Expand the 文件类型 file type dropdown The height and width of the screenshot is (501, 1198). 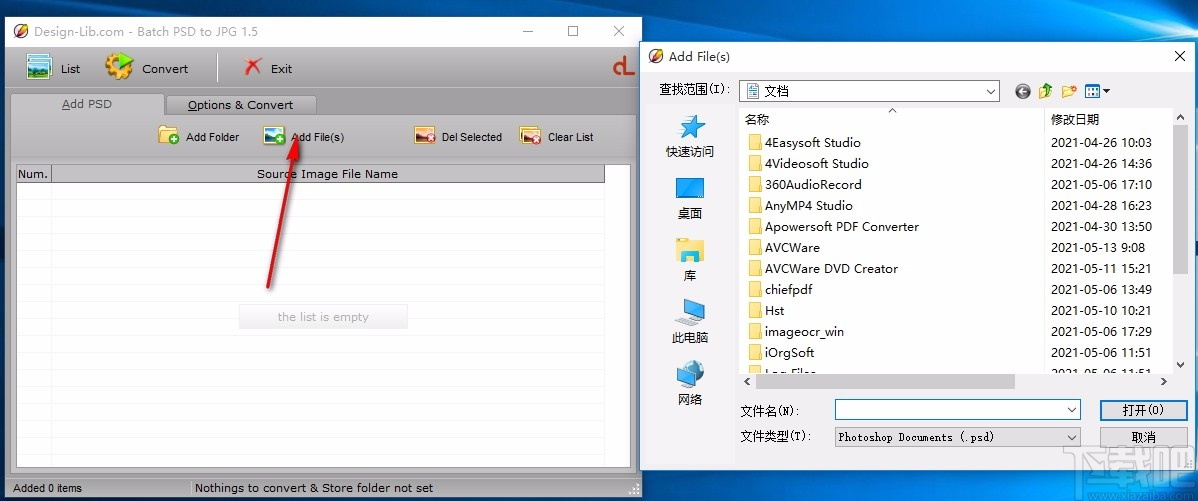pyautogui.click(x=1072, y=437)
